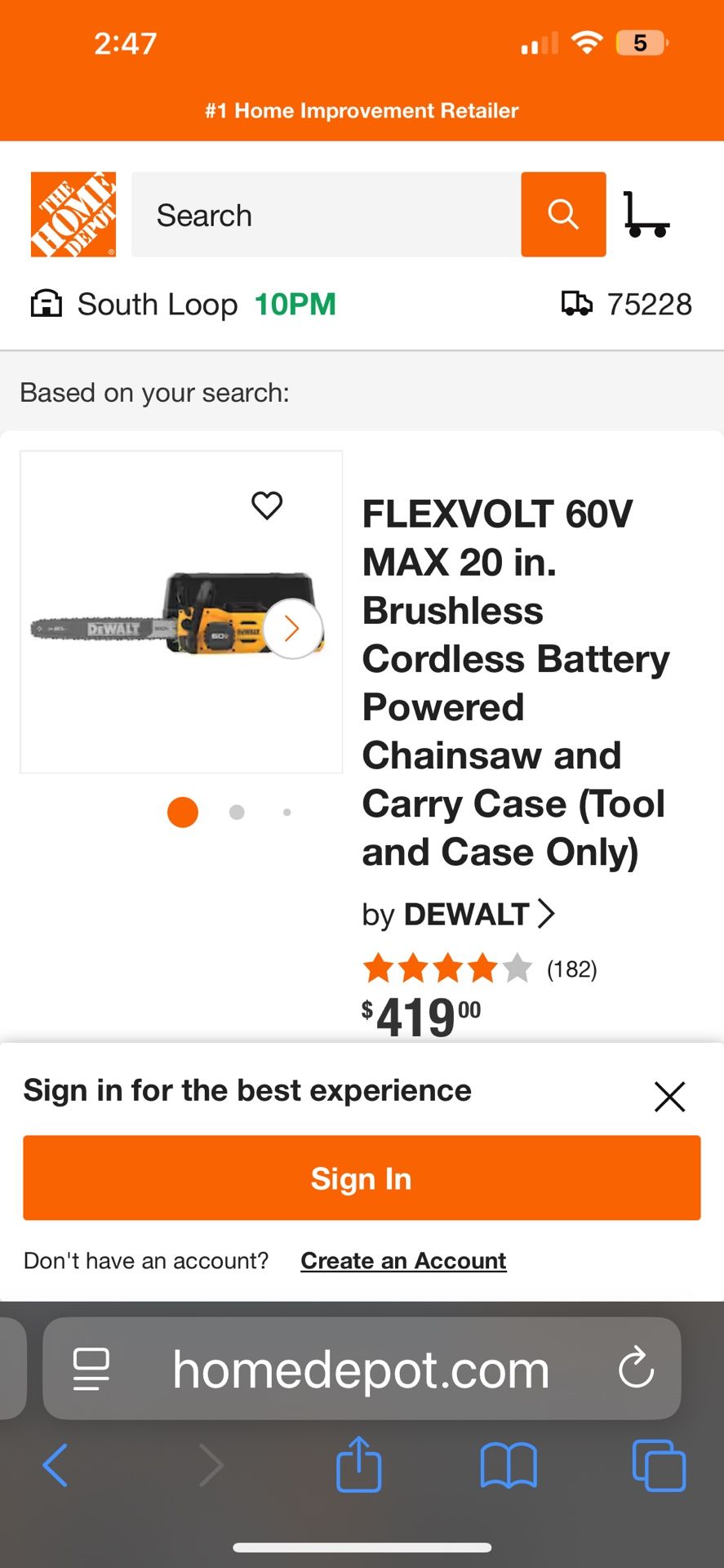Change delivery ZIP code 75228

pyautogui.click(x=627, y=305)
